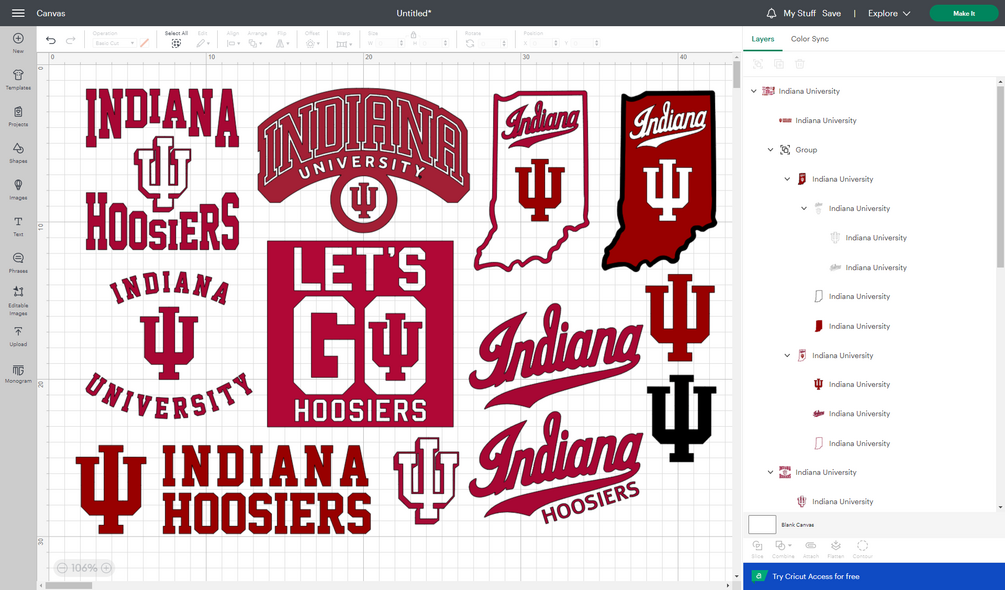Screen dimensions: 1005x590
Task: Toggle the size lock icon
Action: pyautogui.click(x=413, y=34)
